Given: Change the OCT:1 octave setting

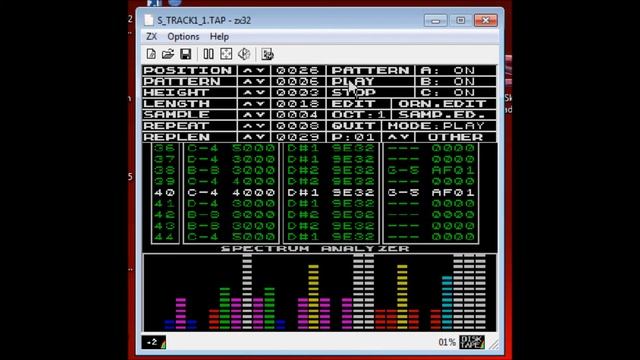Looking at the screenshot, I should 358,115.
